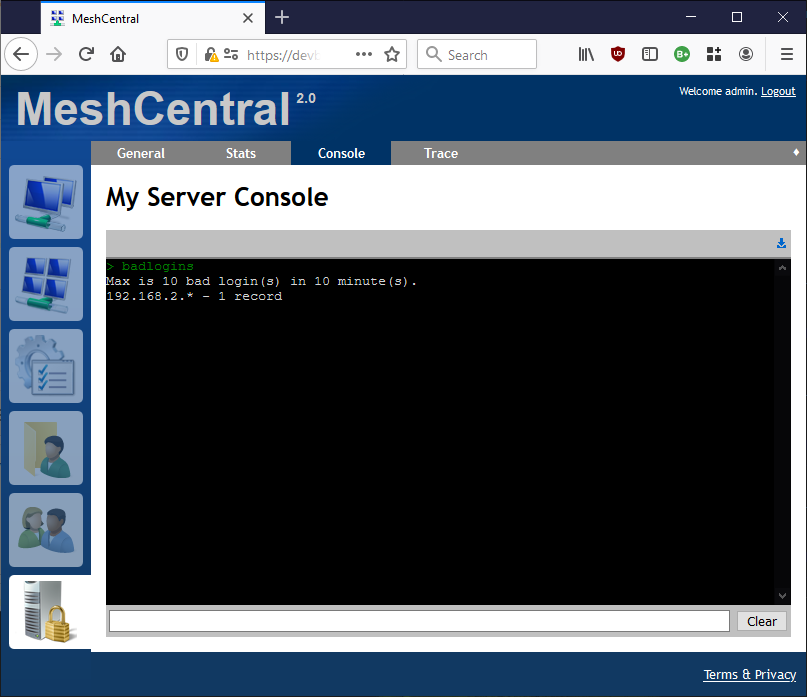Open uBlock Origin extension icon

point(618,54)
